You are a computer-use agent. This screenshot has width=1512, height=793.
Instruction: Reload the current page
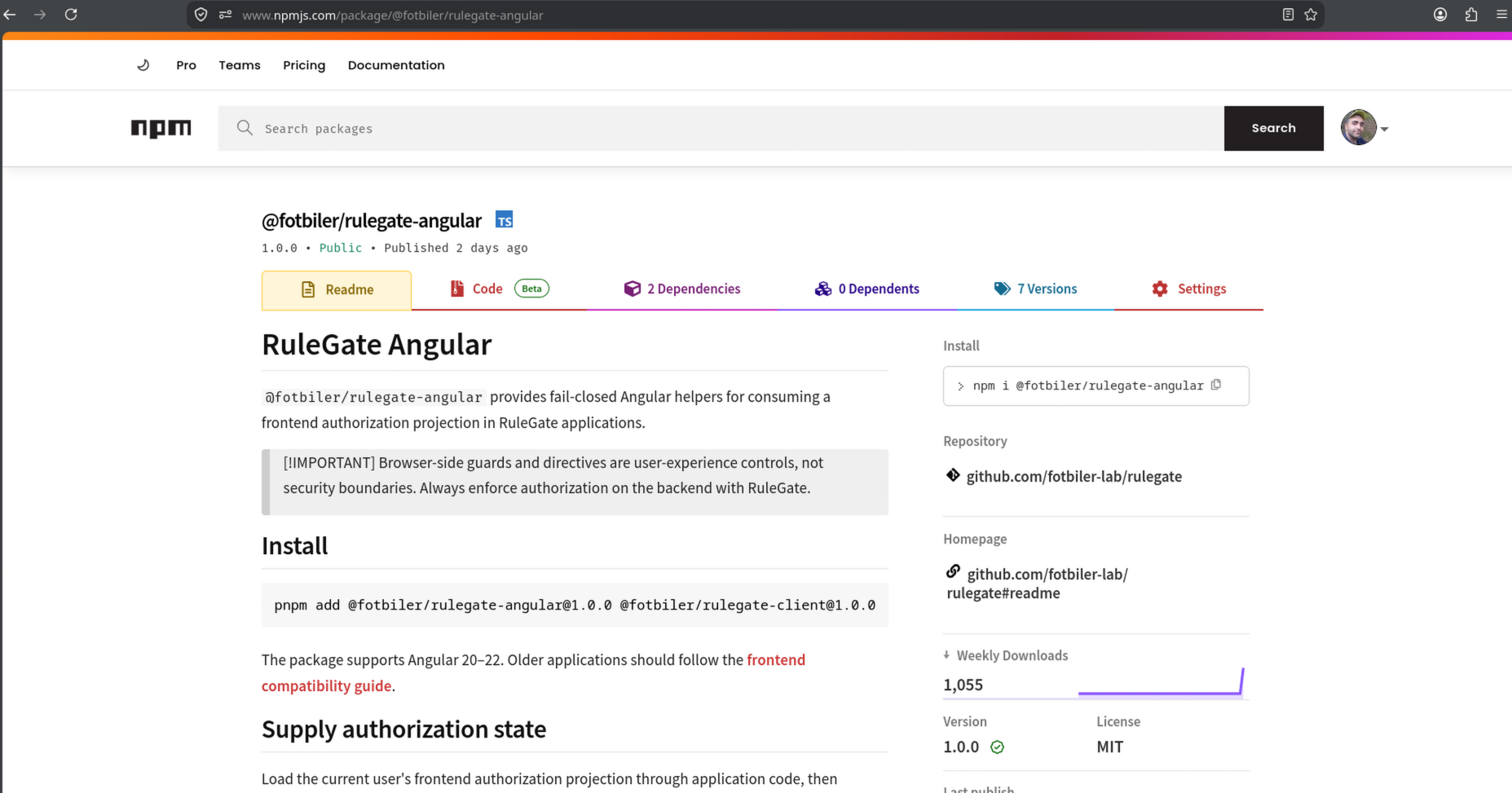[x=71, y=15]
